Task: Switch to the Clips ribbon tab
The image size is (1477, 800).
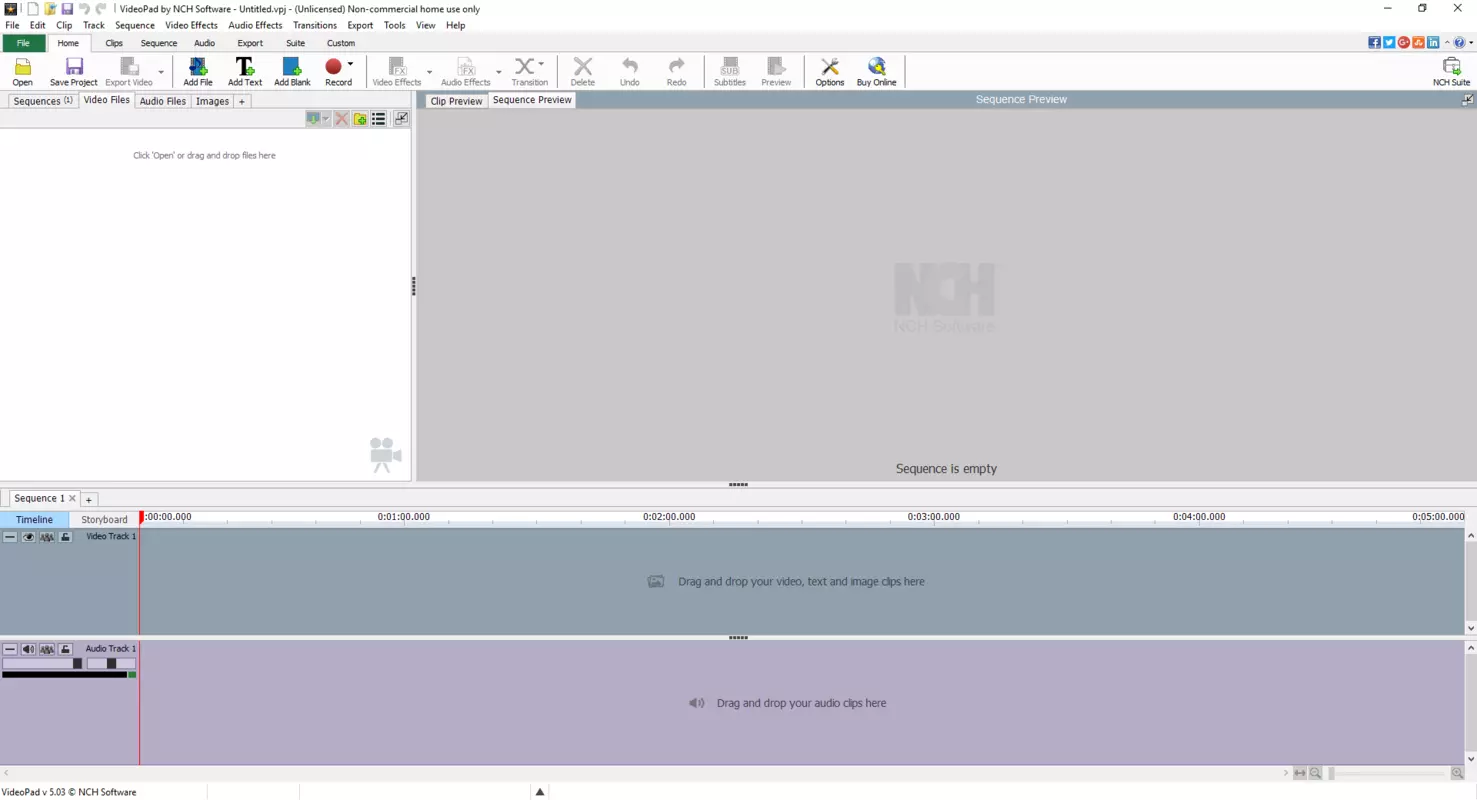Action: coord(114,43)
